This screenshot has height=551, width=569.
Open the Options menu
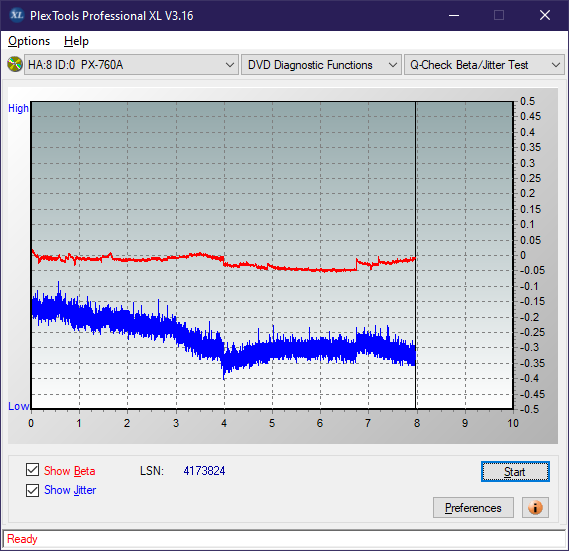click(x=29, y=41)
